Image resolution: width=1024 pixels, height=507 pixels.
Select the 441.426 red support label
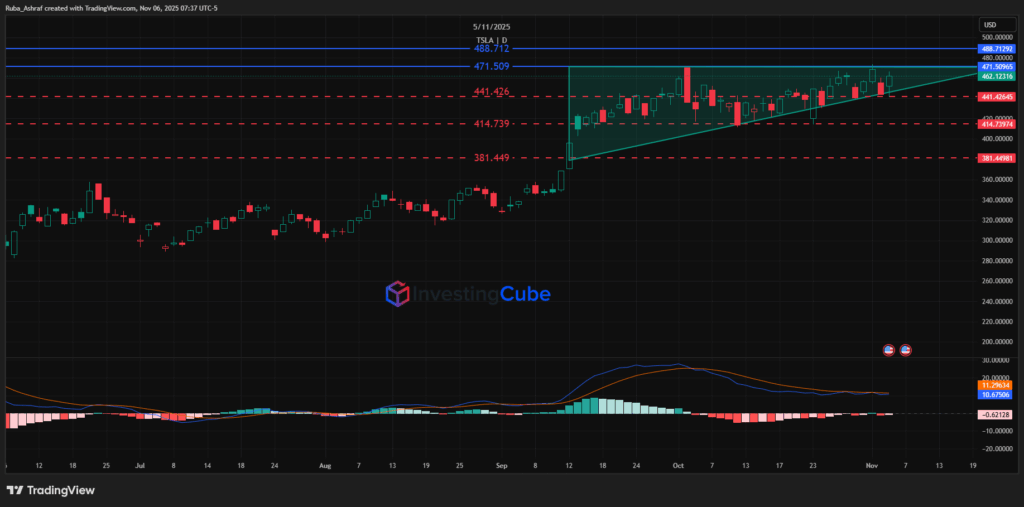pyautogui.click(x=491, y=92)
